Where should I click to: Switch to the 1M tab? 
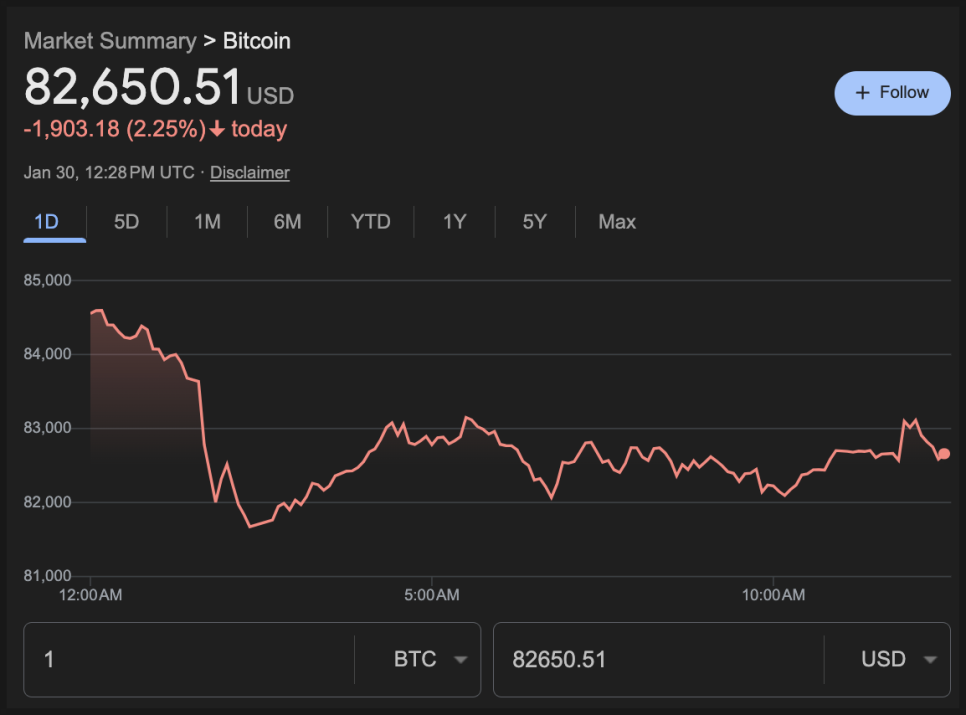coord(207,221)
